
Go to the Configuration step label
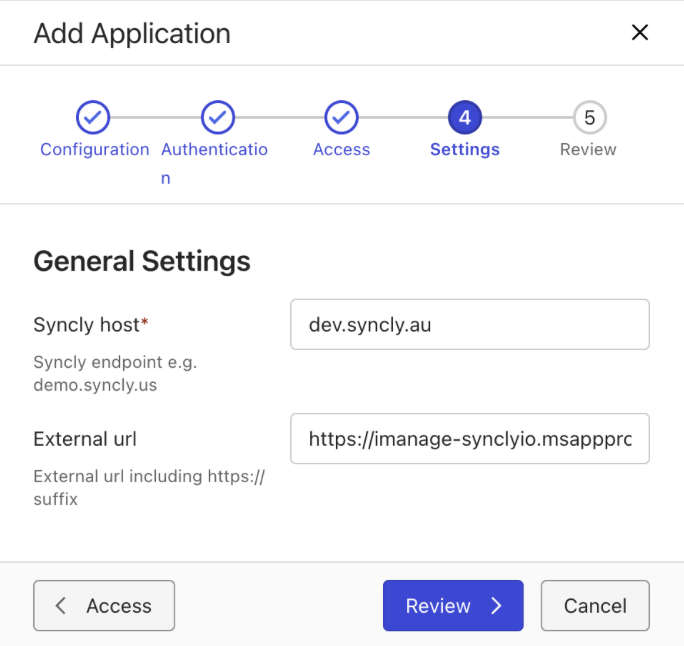95,150
